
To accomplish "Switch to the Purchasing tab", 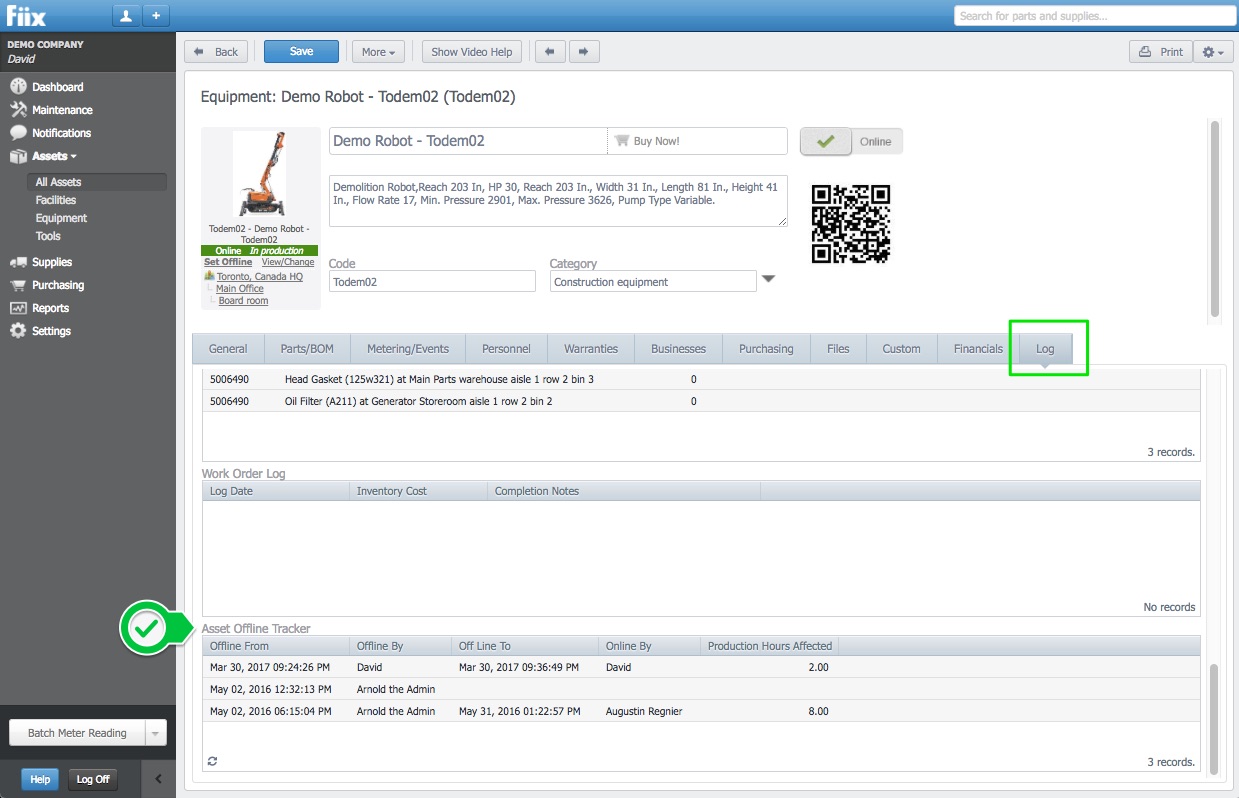I will pyautogui.click(x=766, y=349).
